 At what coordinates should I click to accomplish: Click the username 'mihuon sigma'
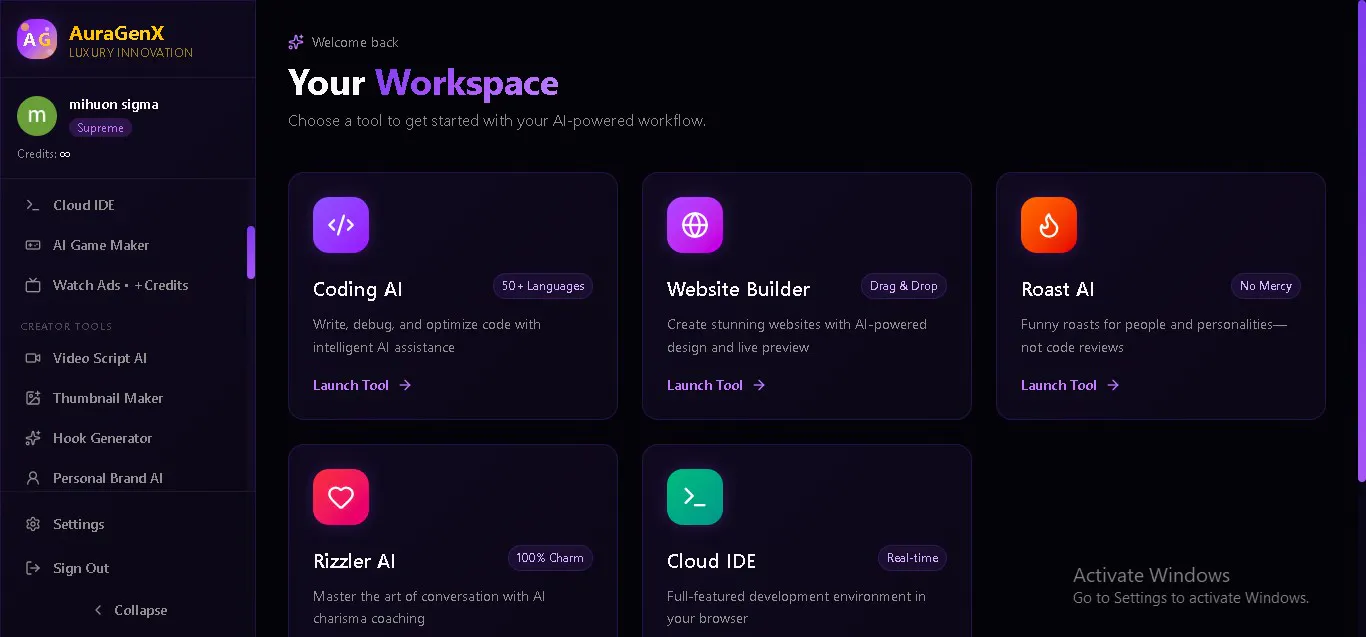(113, 104)
